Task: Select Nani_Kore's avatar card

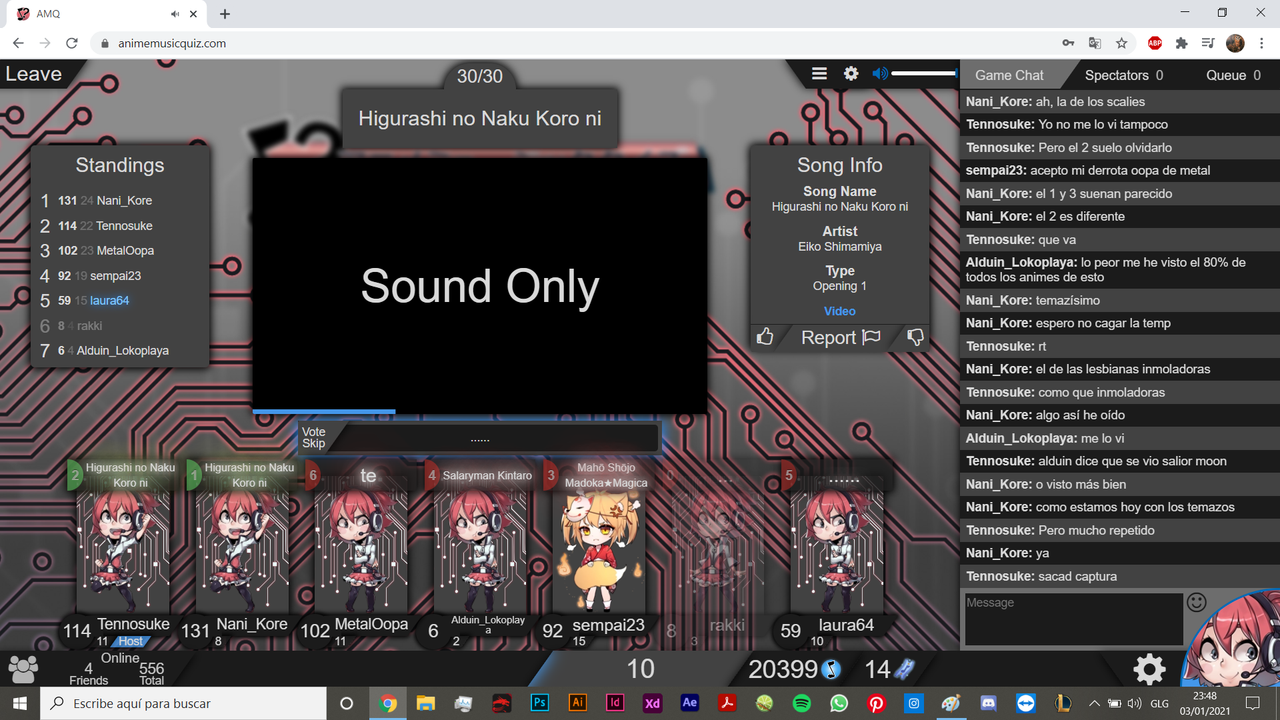Action: [242, 550]
